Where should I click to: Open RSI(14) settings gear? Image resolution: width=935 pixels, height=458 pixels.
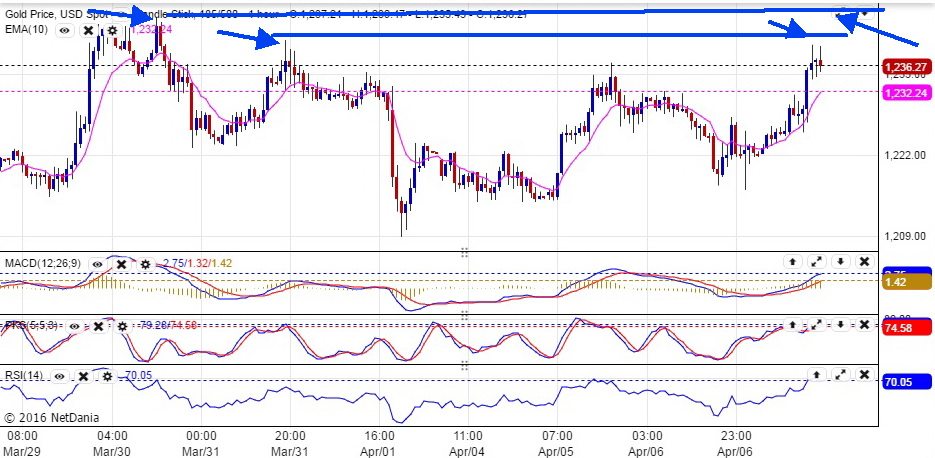pos(107,376)
